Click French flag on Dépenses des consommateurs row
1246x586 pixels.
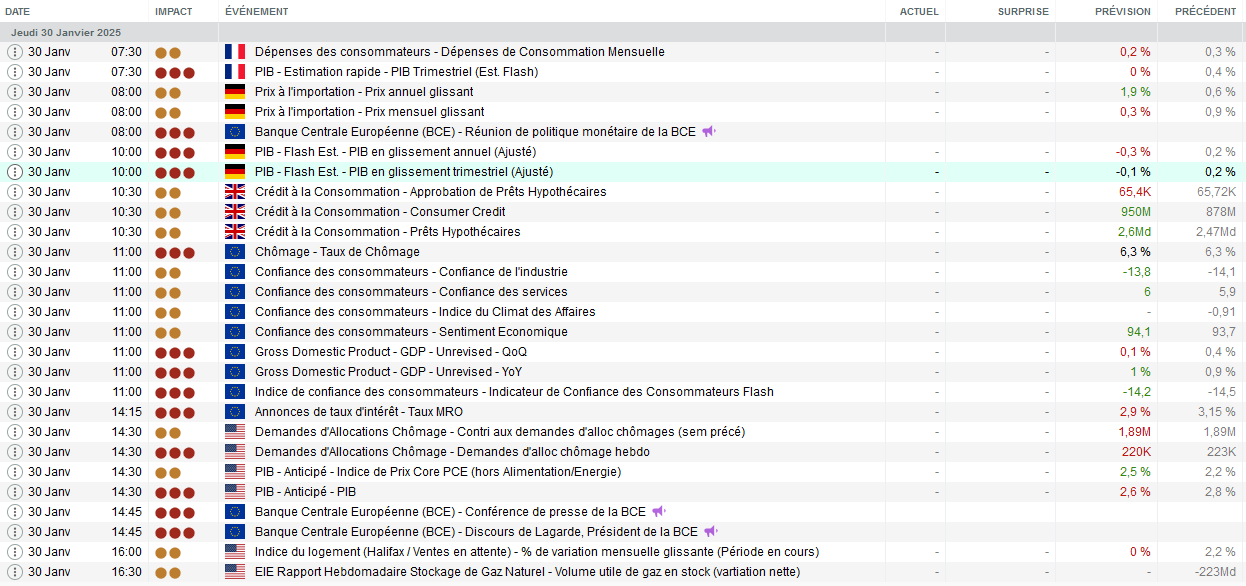(x=235, y=52)
